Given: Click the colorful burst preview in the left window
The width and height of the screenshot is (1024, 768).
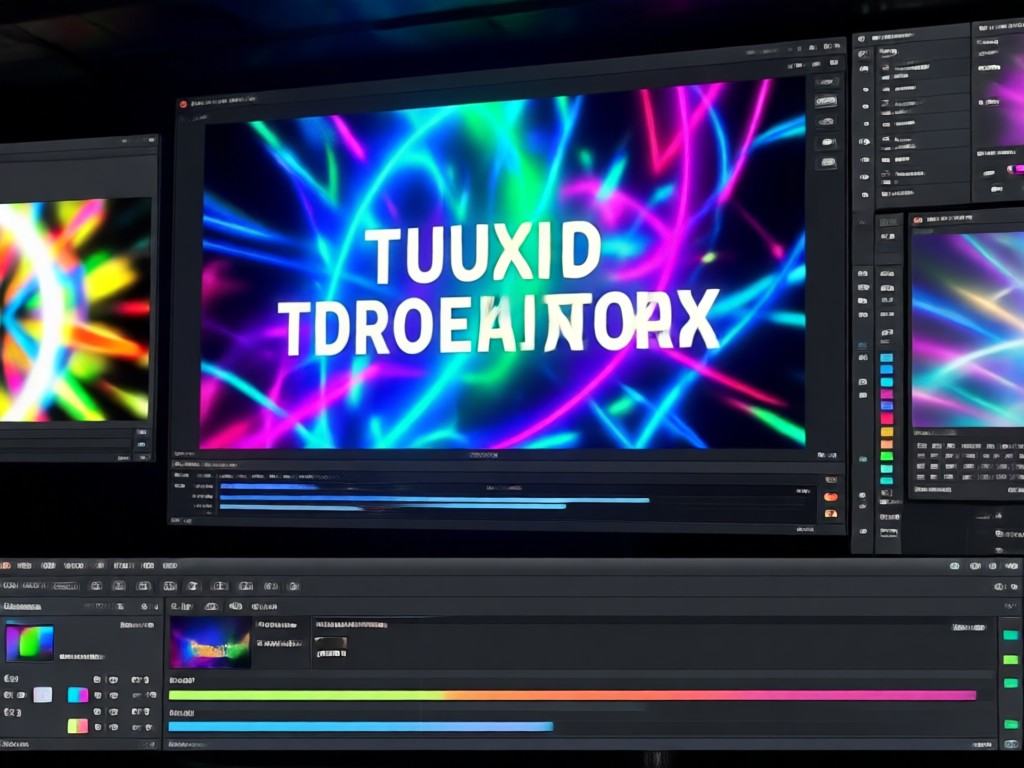Looking at the screenshot, I should (74, 310).
